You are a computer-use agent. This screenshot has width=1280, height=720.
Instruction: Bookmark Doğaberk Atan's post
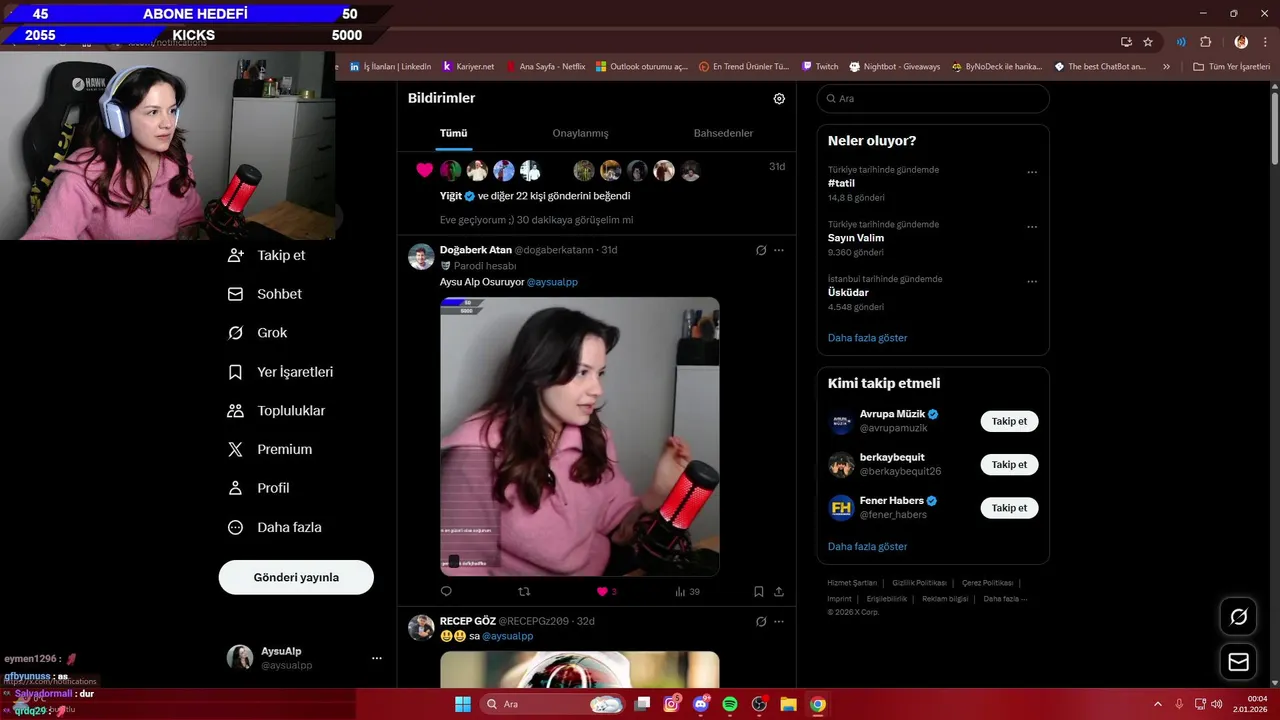(759, 592)
